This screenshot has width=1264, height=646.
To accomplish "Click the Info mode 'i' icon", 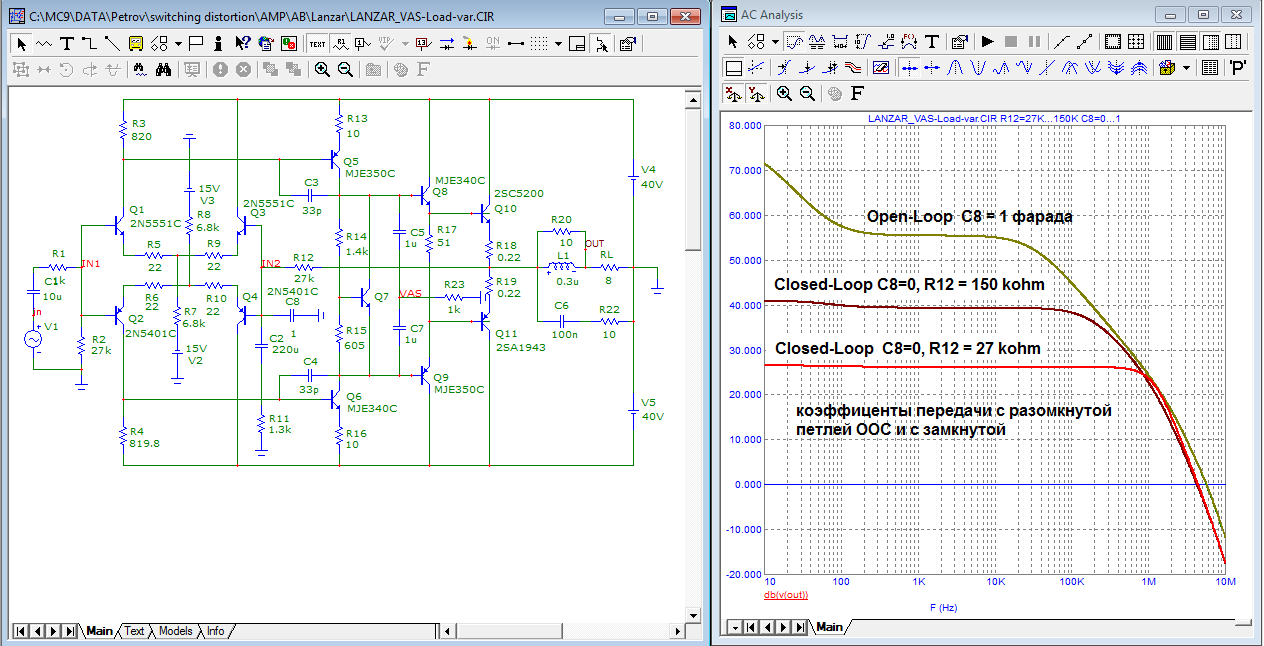I will pyautogui.click(x=218, y=43).
